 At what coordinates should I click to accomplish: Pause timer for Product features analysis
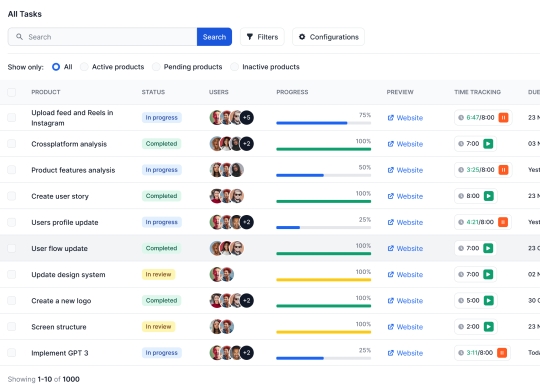click(x=503, y=170)
